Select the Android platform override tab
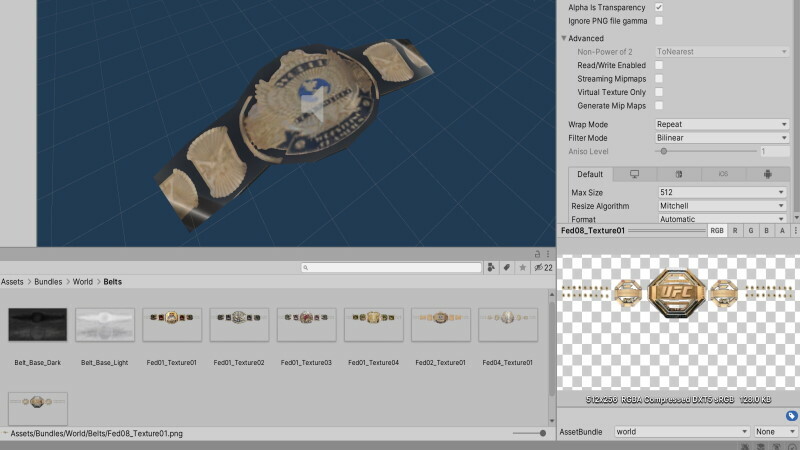This screenshot has width=800, height=450. pyautogui.click(x=767, y=174)
